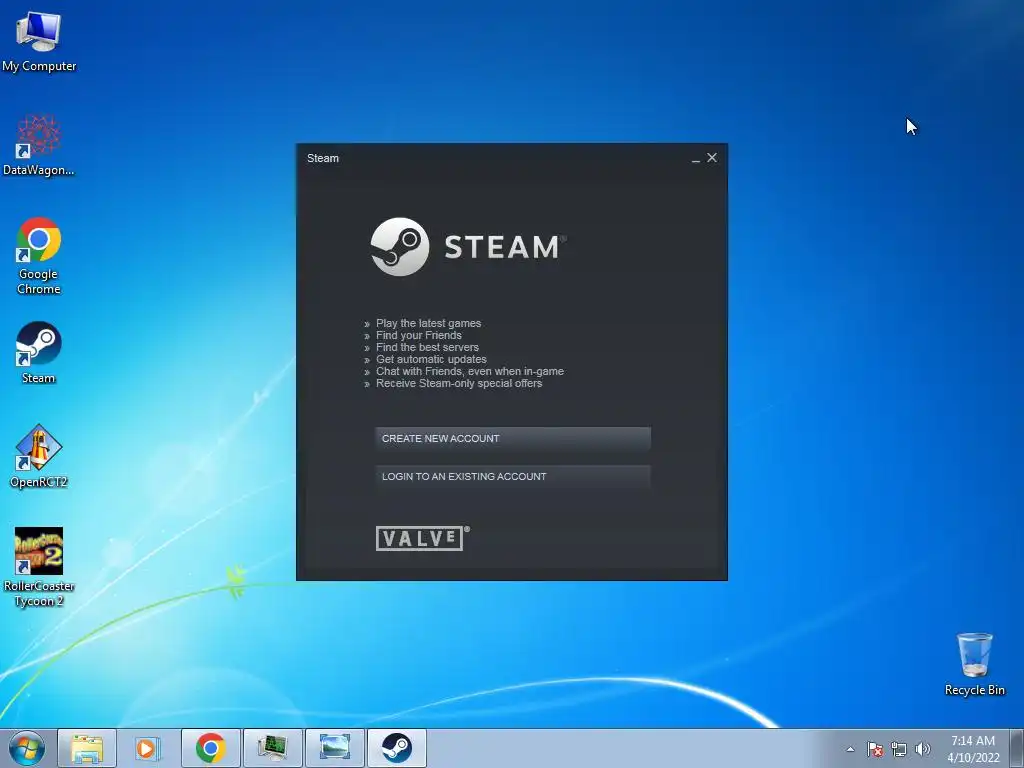1024x768 pixels.
Task: Click 'Get automatic updates' text
Action: pos(431,359)
